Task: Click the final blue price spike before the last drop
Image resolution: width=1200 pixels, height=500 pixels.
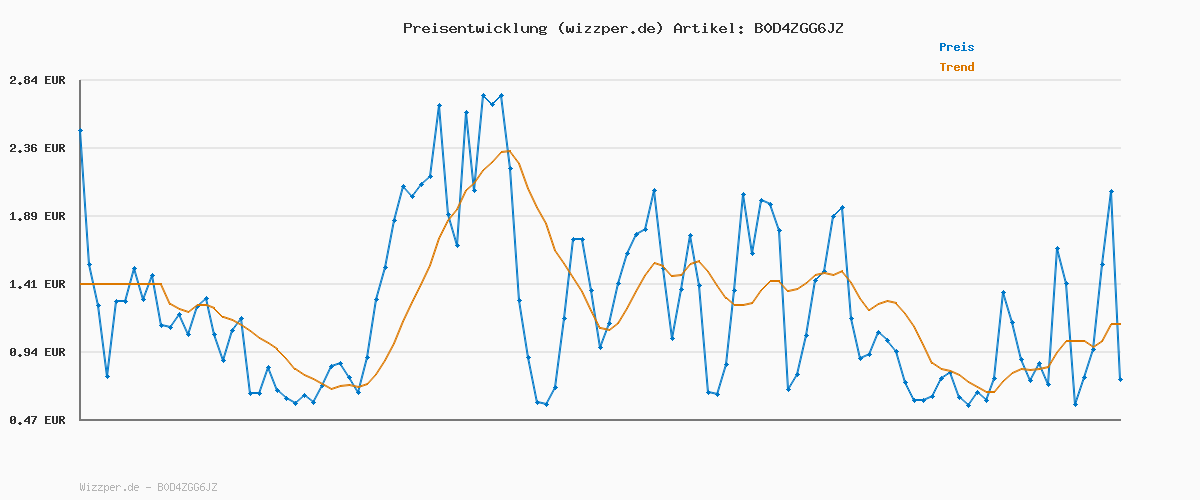Action: 1111,191
